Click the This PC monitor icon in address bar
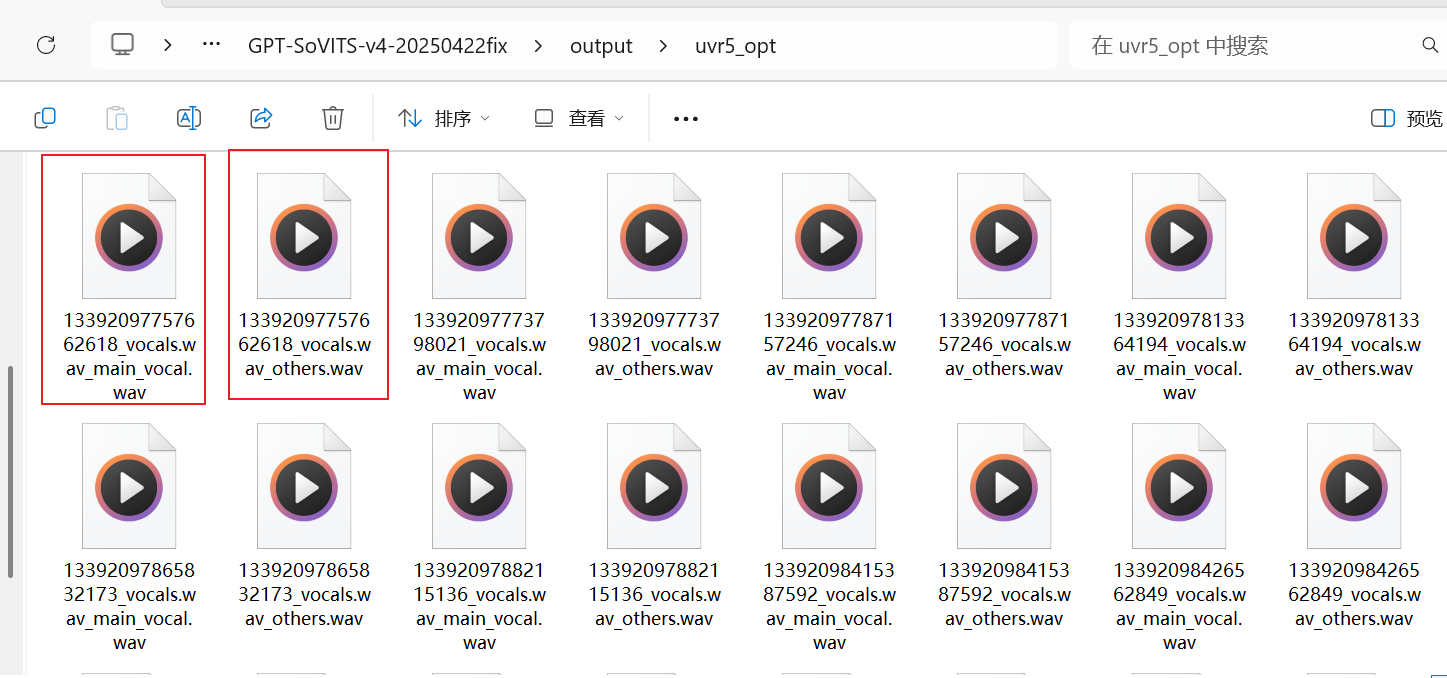The height and width of the screenshot is (678, 1447). 123,45
